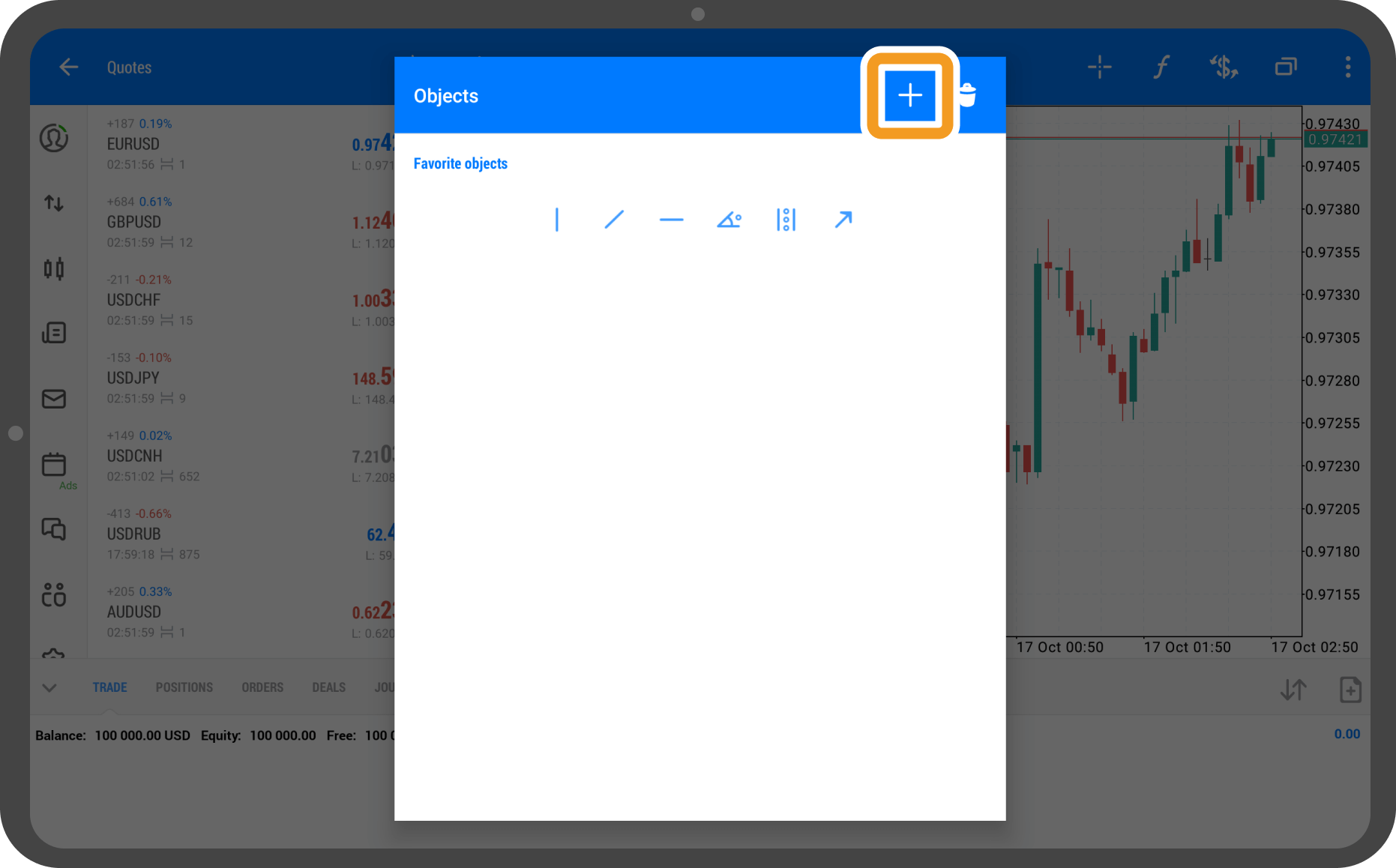Open the indicators function icon
This screenshot has height=868, width=1396.
pyautogui.click(x=1161, y=67)
